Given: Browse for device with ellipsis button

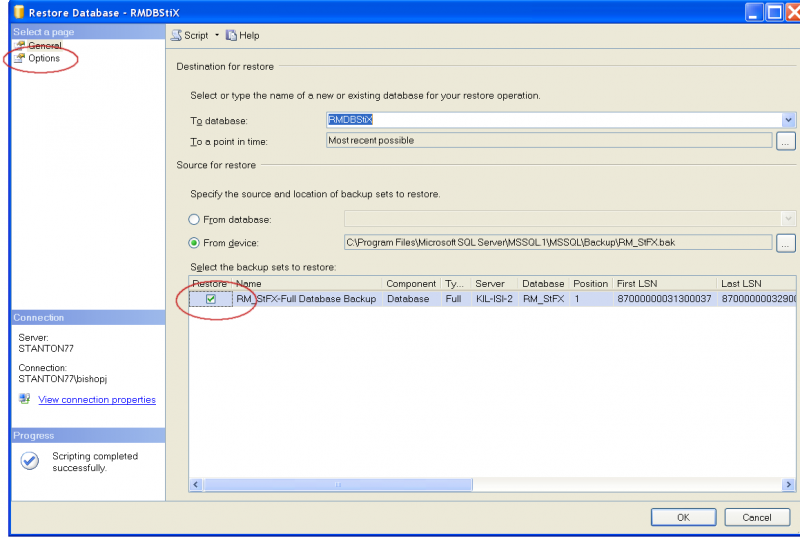Looking at the screenshot, I should point(785,243).
